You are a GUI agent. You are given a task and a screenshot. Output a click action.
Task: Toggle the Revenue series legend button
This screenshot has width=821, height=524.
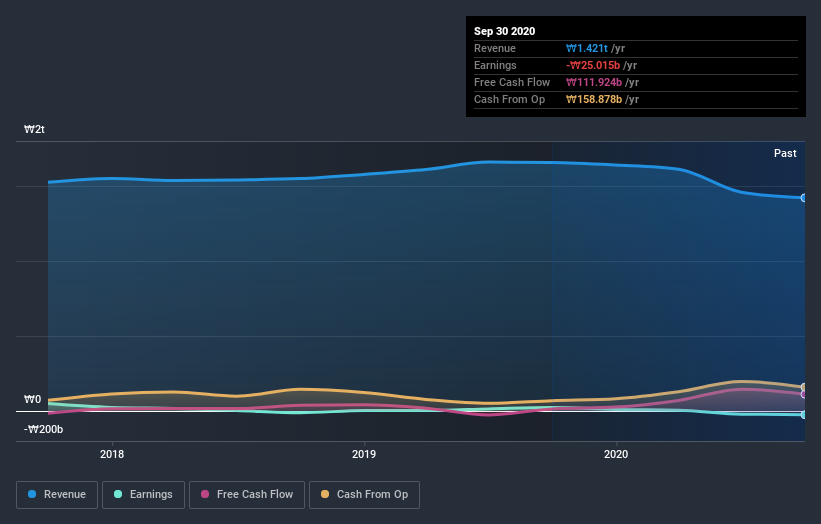[x=57, y=495]
